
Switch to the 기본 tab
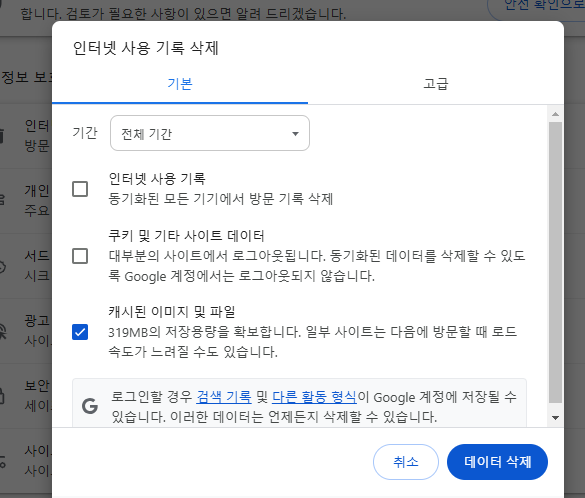179,84
